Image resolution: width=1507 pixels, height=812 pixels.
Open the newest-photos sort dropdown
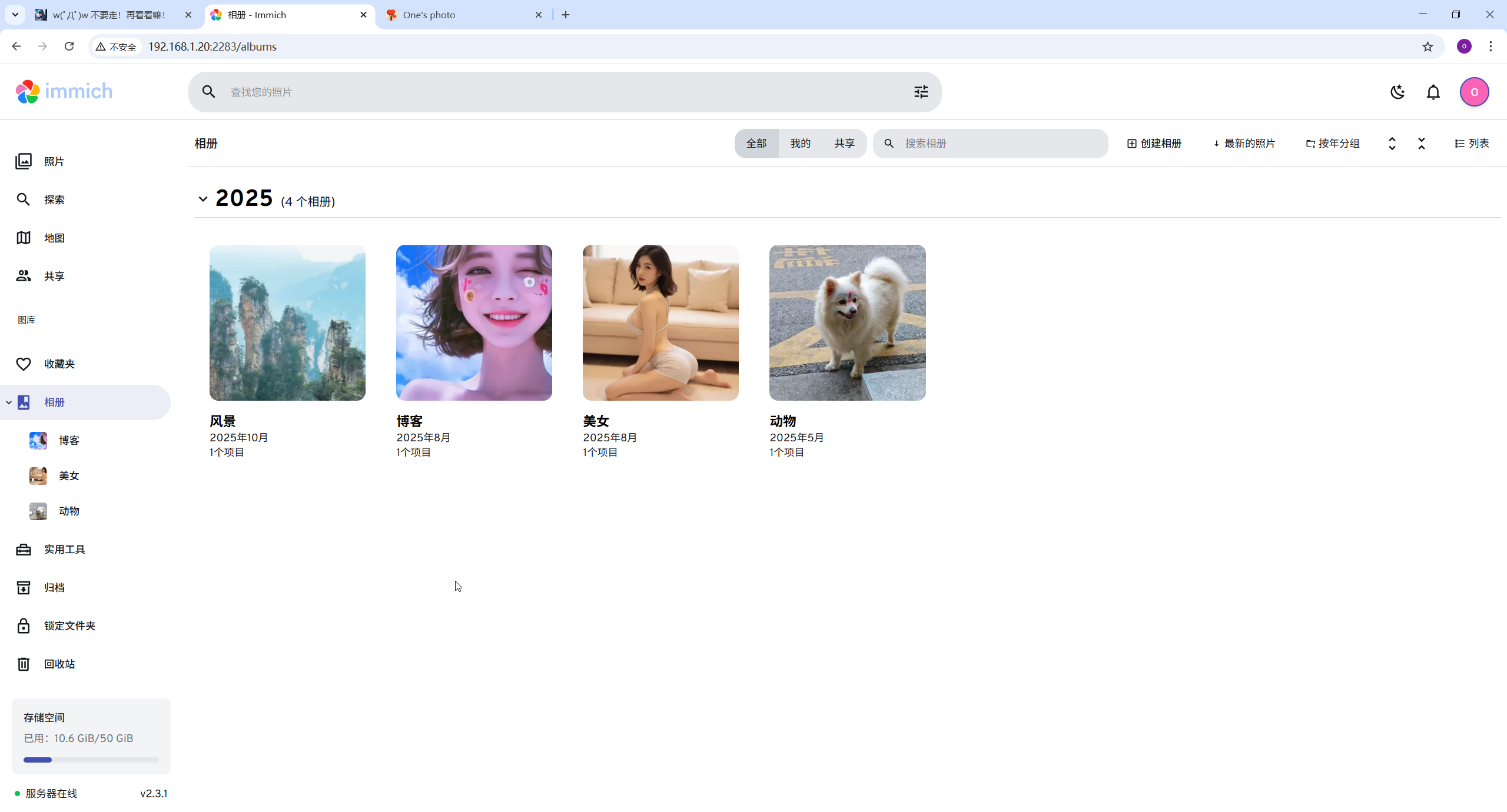pyautogui.click(x=1244, y=144)
